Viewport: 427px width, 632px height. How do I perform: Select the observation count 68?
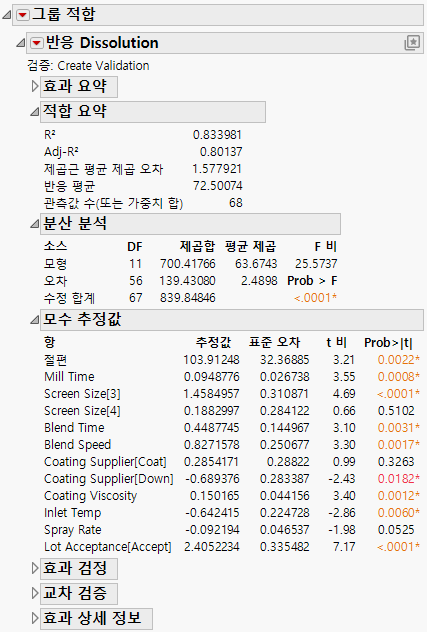(x=236, y=203)
